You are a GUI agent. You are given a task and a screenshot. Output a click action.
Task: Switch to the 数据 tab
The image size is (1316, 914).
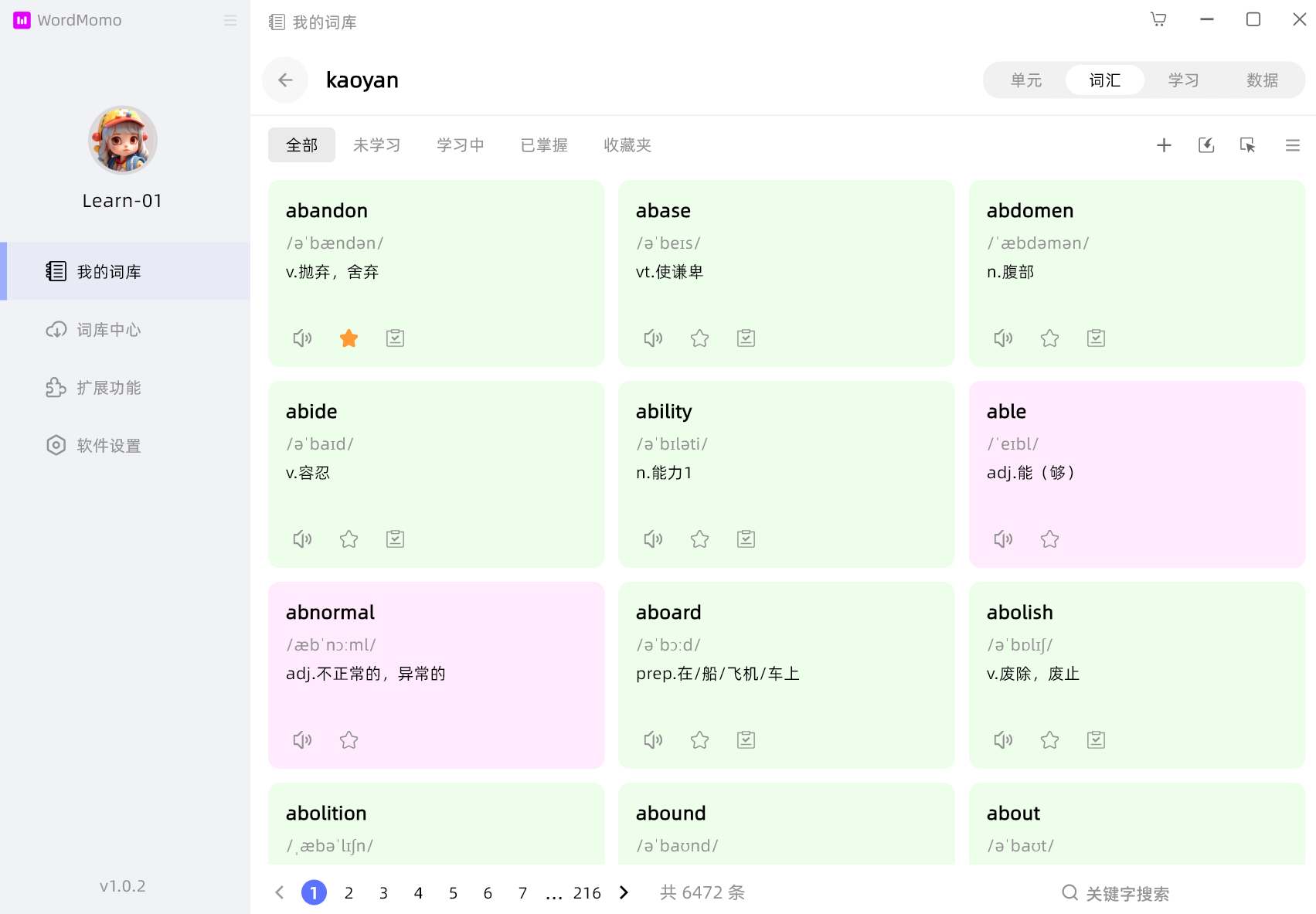coord(1263,80)
